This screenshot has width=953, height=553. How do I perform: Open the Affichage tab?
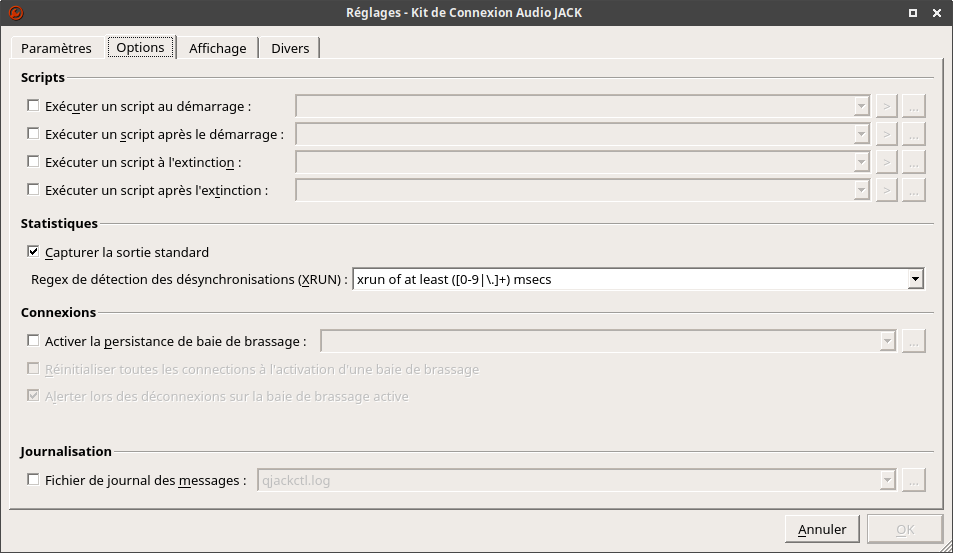tap(217, 48)
